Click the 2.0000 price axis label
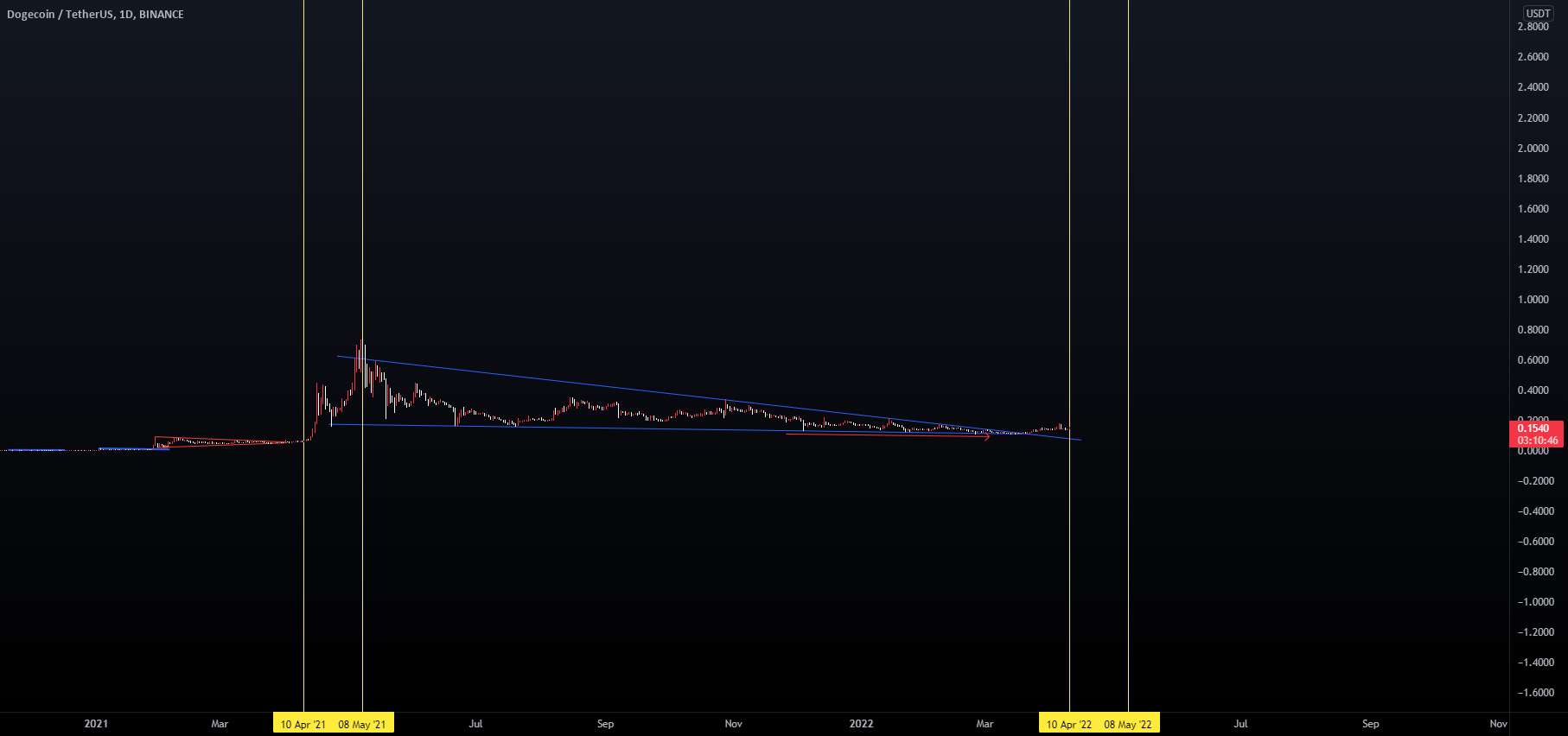The width and height of the screenshot is (1568, 736). pyautogui.click(x=1533, y=149)
